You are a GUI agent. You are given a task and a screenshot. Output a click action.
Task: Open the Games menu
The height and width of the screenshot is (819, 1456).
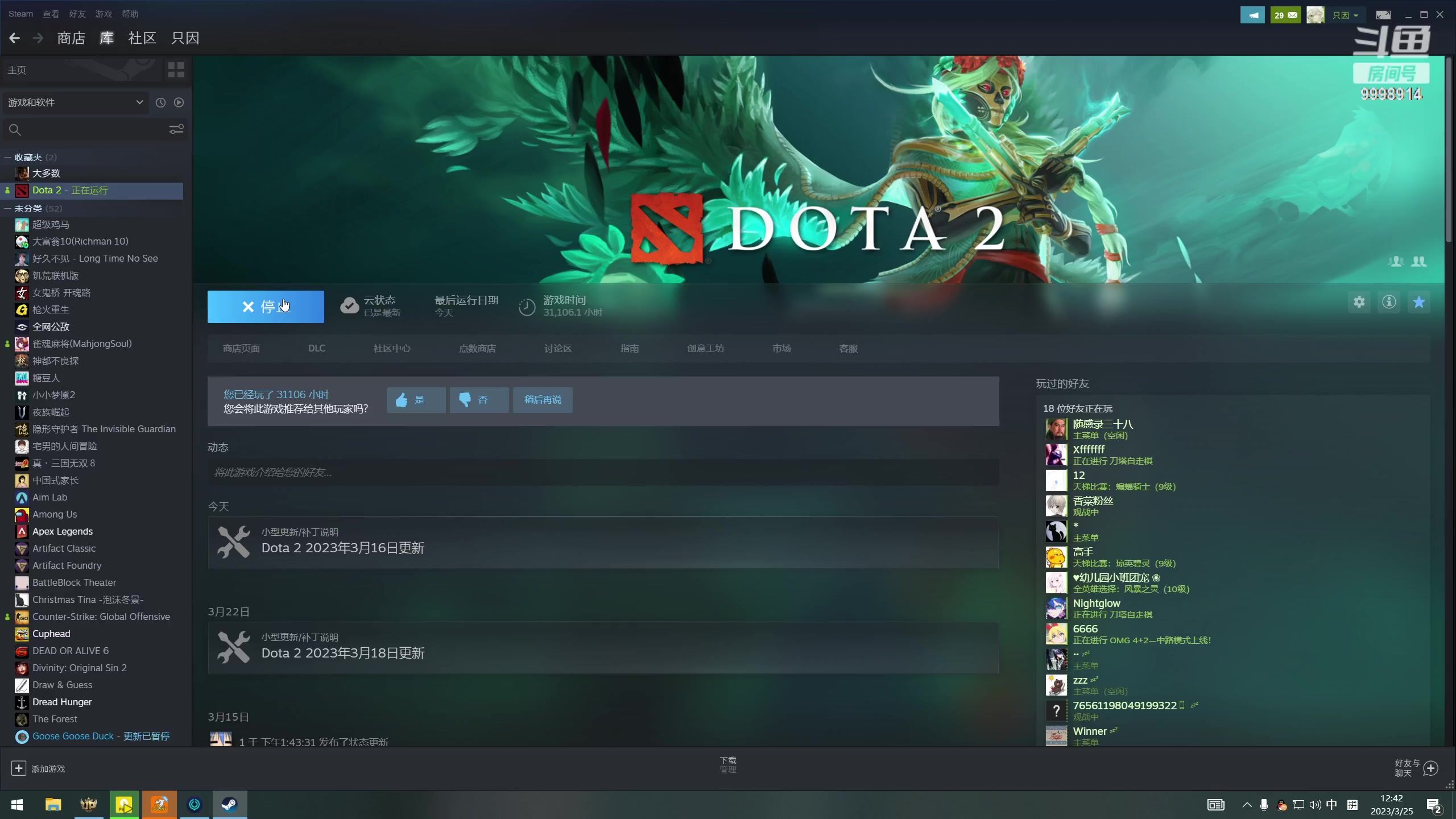coord(104,14)
